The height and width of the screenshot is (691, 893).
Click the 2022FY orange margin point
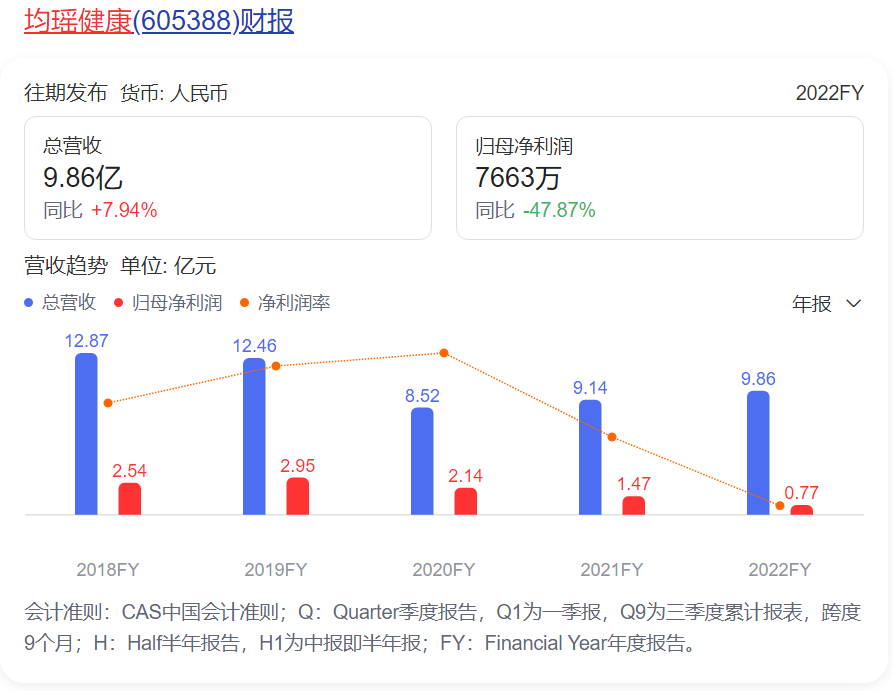click(780, 506)
